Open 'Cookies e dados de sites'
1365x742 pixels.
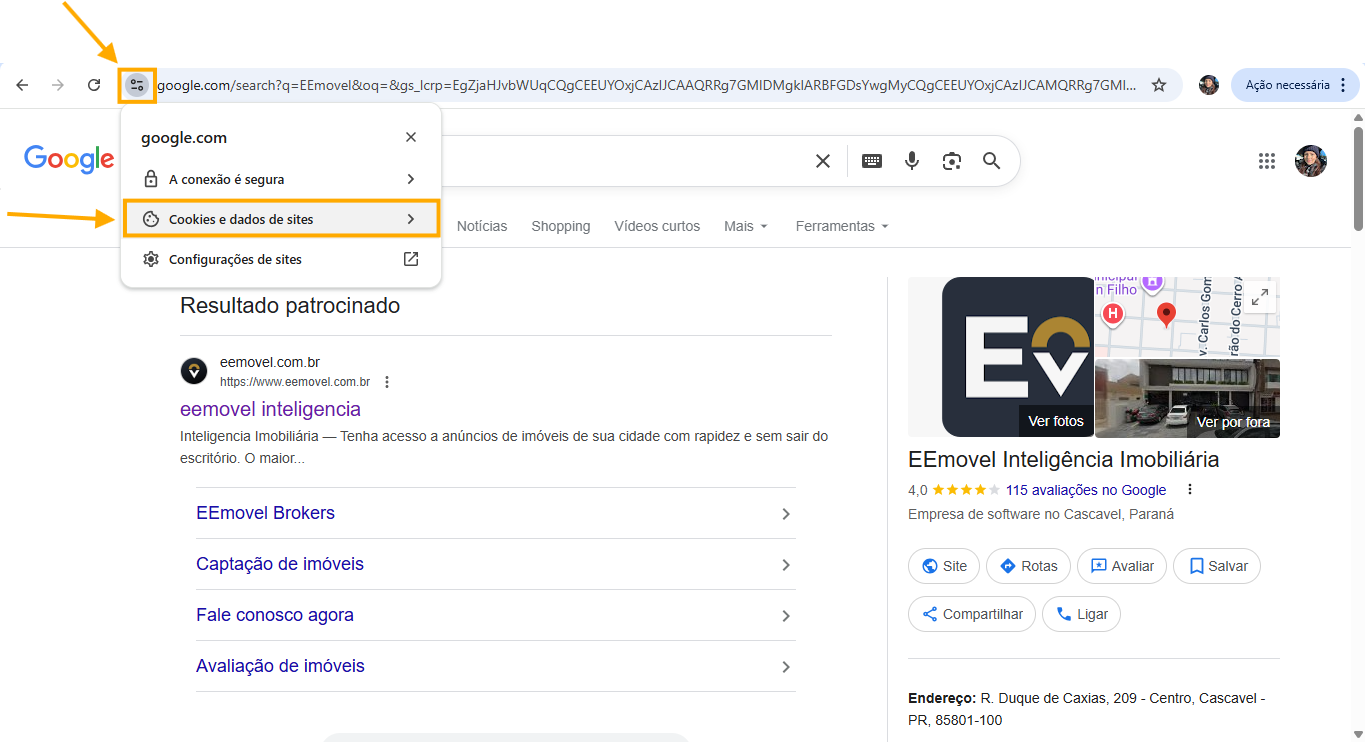(x=281, y=219)
